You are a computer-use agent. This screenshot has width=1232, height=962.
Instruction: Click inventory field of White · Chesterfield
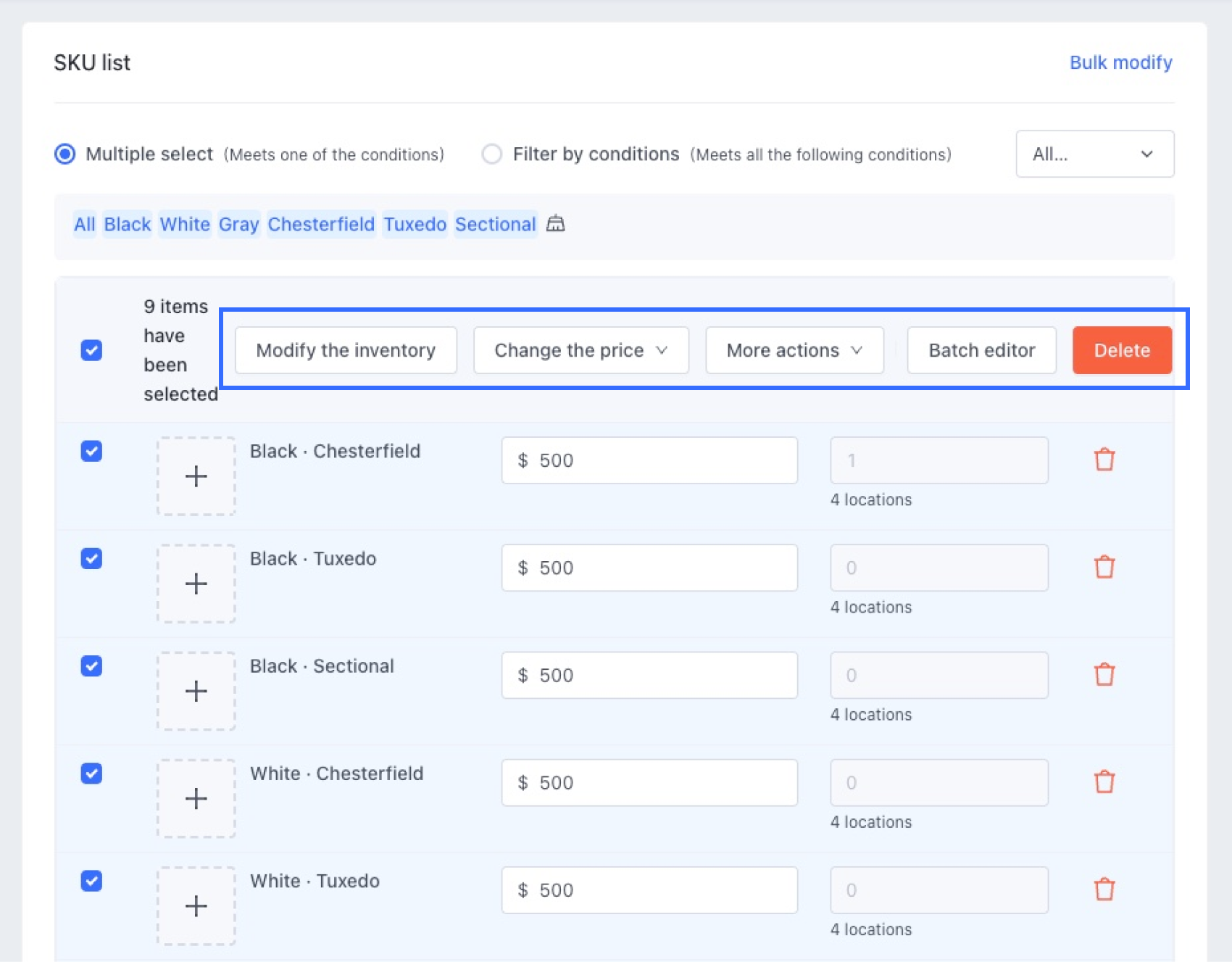pyautogui.click(x=939, y=782)
